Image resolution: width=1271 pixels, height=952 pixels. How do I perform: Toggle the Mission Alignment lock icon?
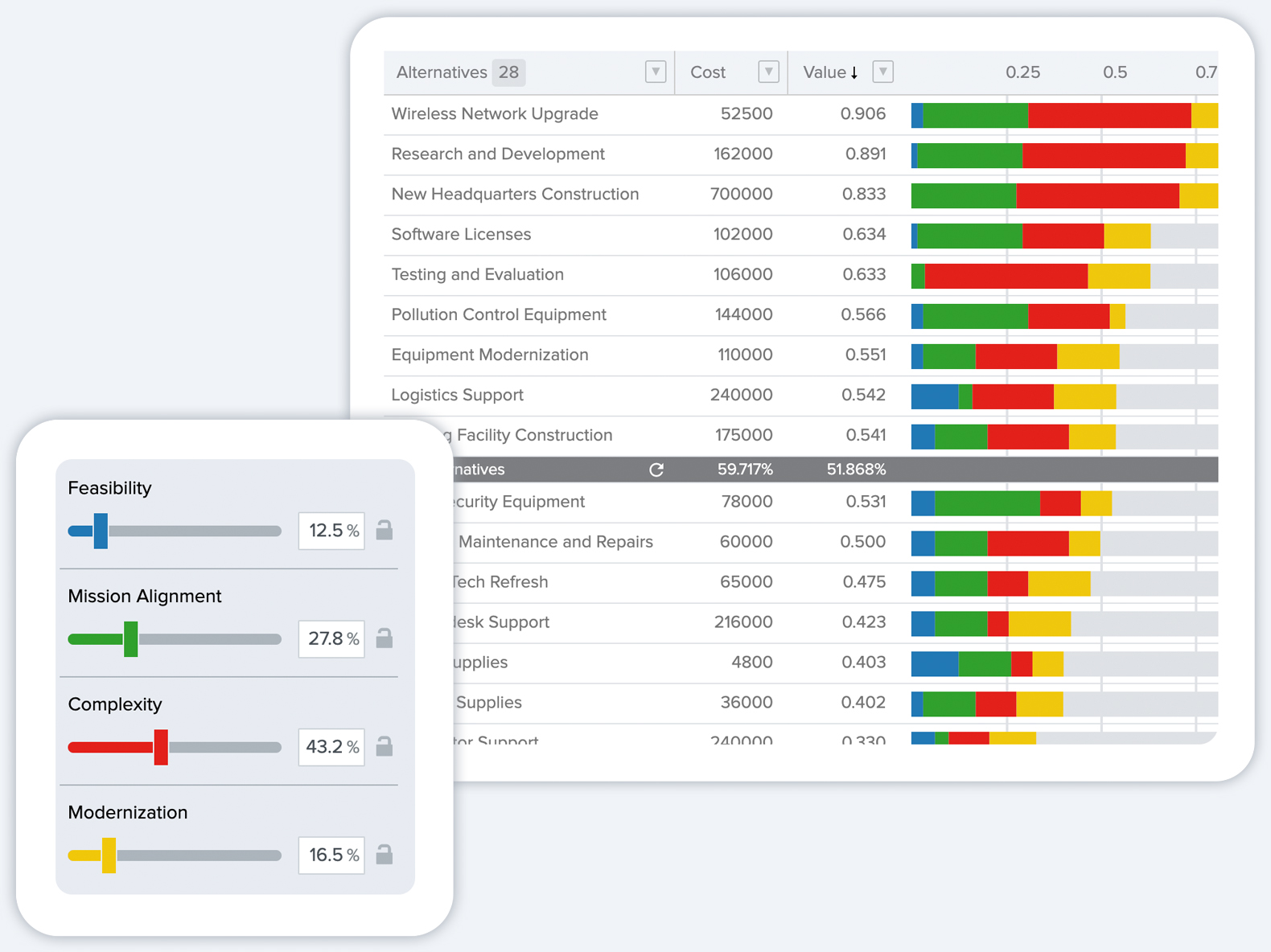(385, 638)
